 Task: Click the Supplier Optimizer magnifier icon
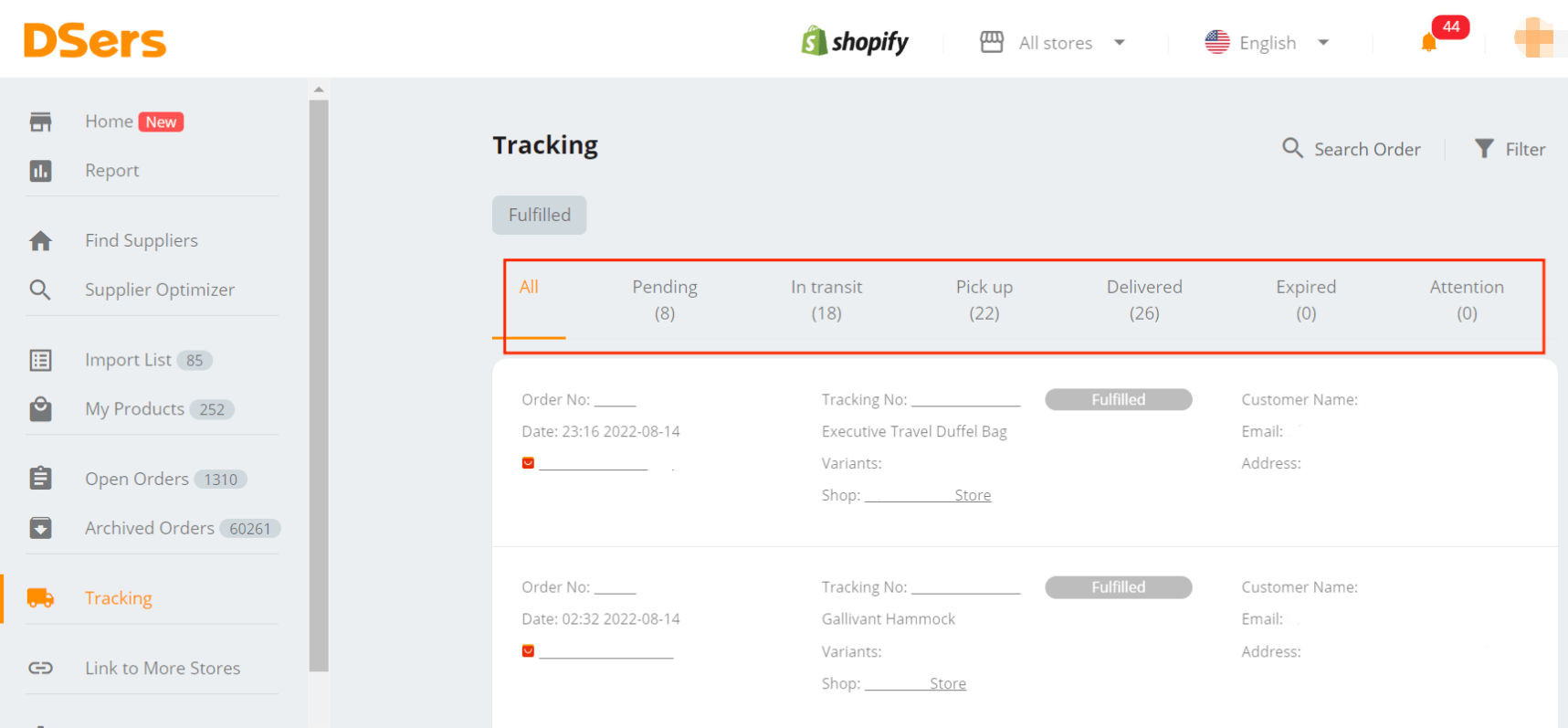(x=40, y=290)
